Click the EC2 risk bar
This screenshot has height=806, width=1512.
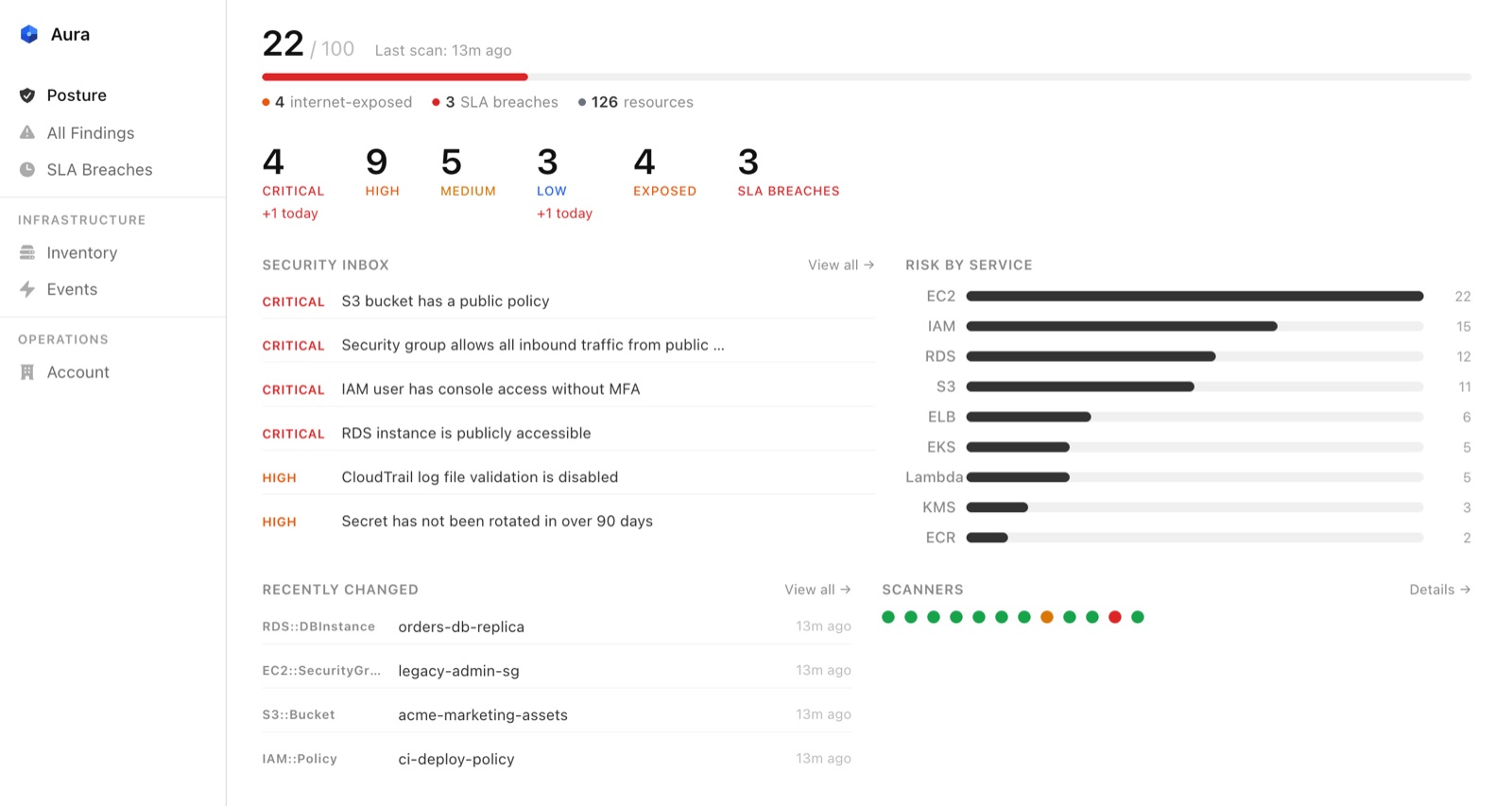pyautogui.click(x=1194, y=296)
